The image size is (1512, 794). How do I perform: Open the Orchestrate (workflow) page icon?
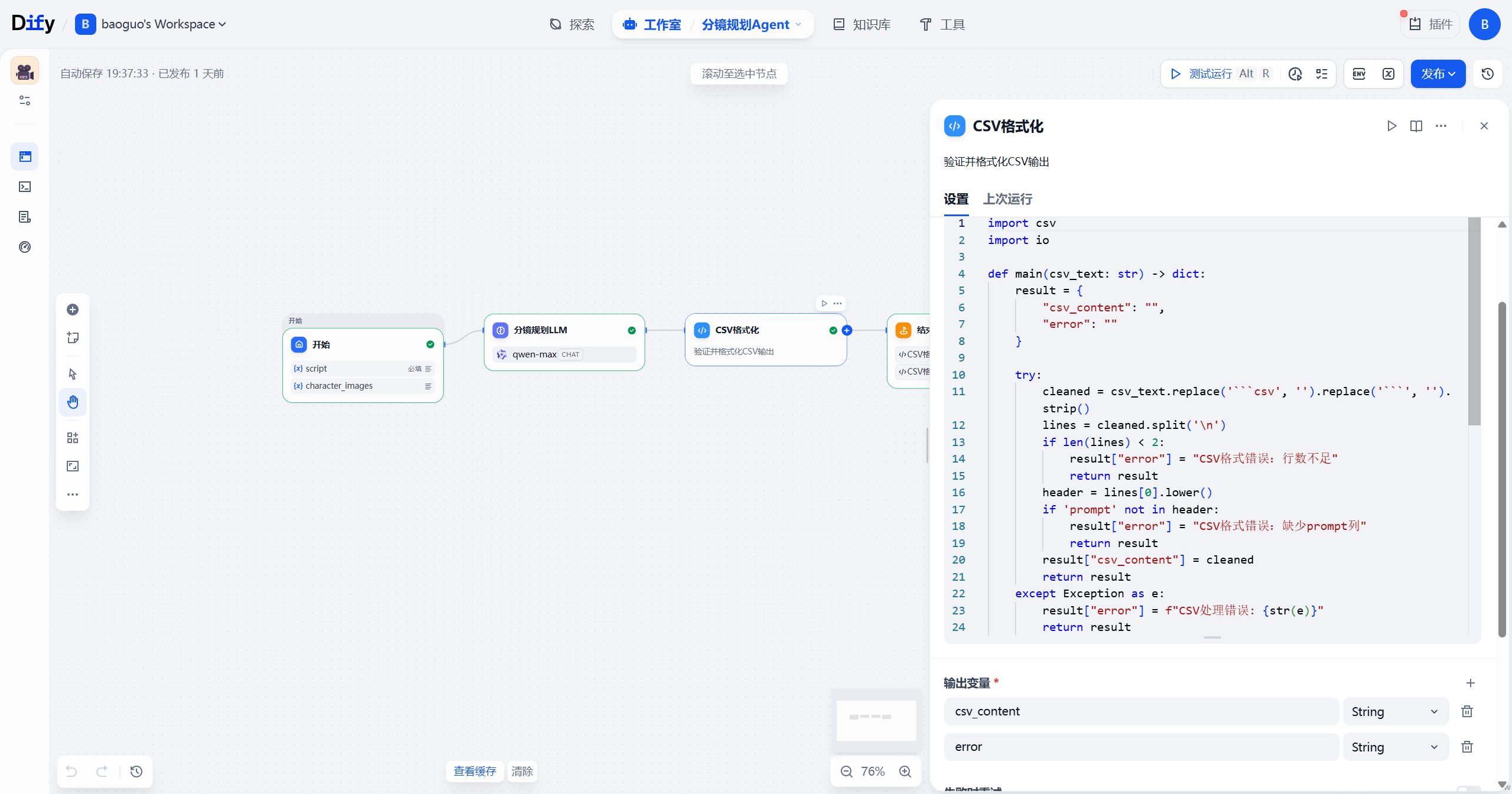point(25,157)
